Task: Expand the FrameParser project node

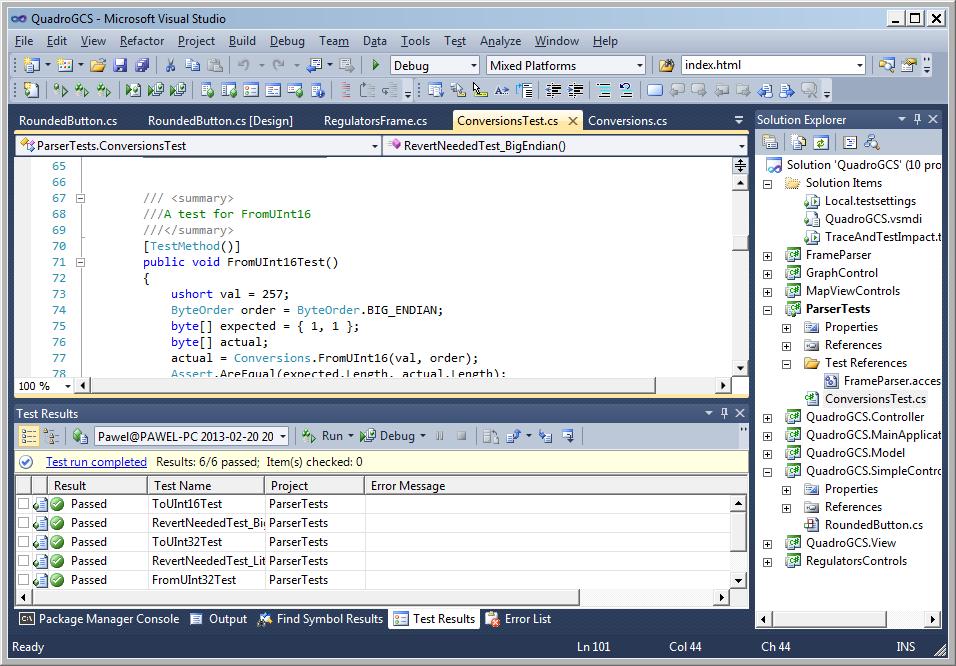Action: pos(768,256)
